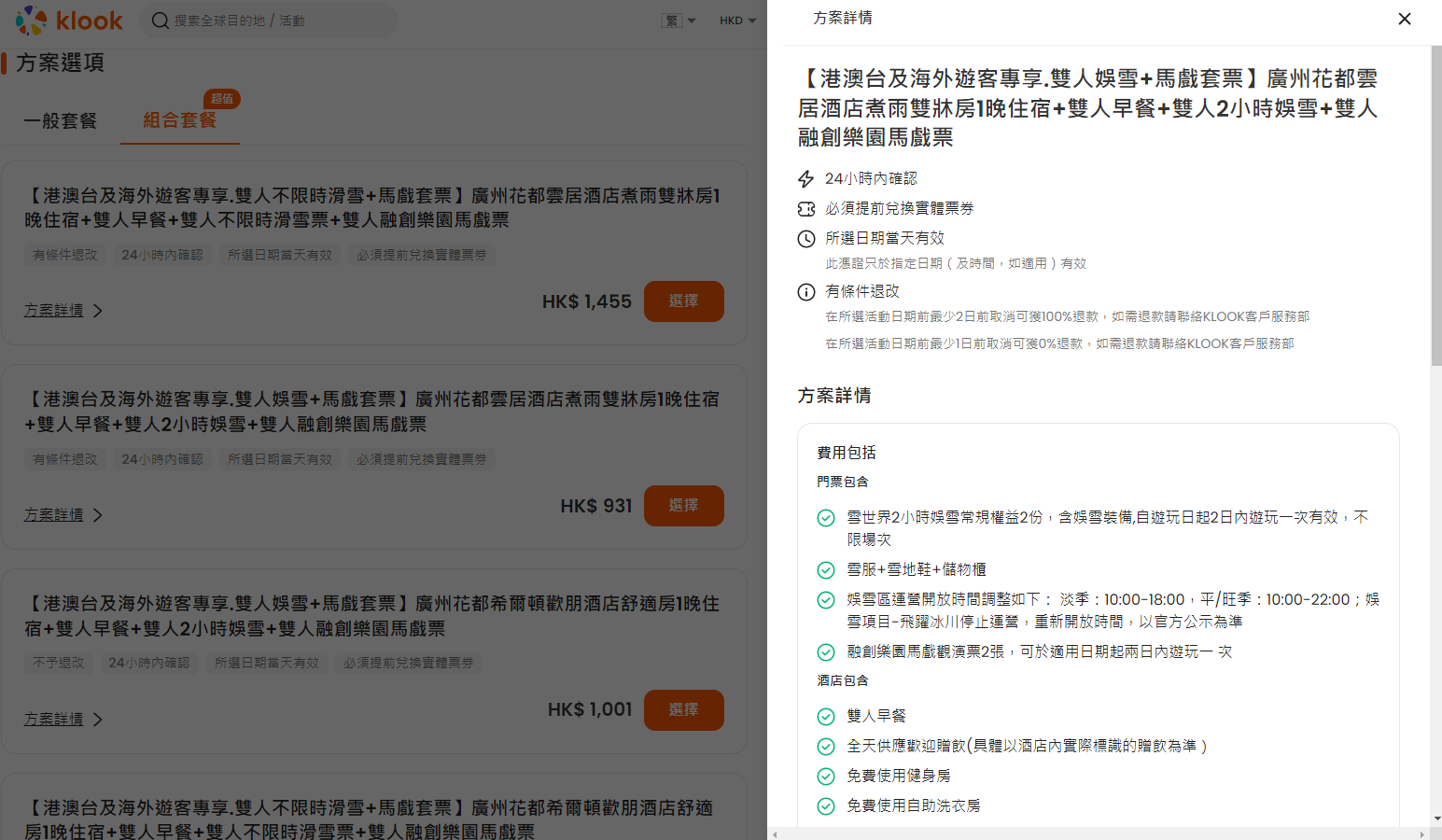This screenshot has width=1442, height=840.
Task: Click the info icon beside 有條件退改
Action: pos(806,292)
